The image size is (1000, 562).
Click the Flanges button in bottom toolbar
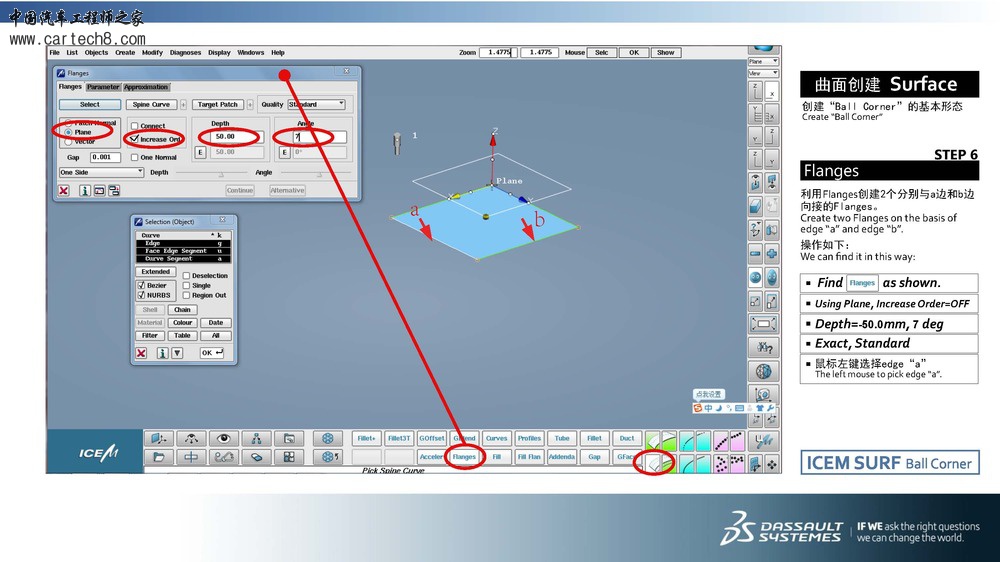pos(464,457)
